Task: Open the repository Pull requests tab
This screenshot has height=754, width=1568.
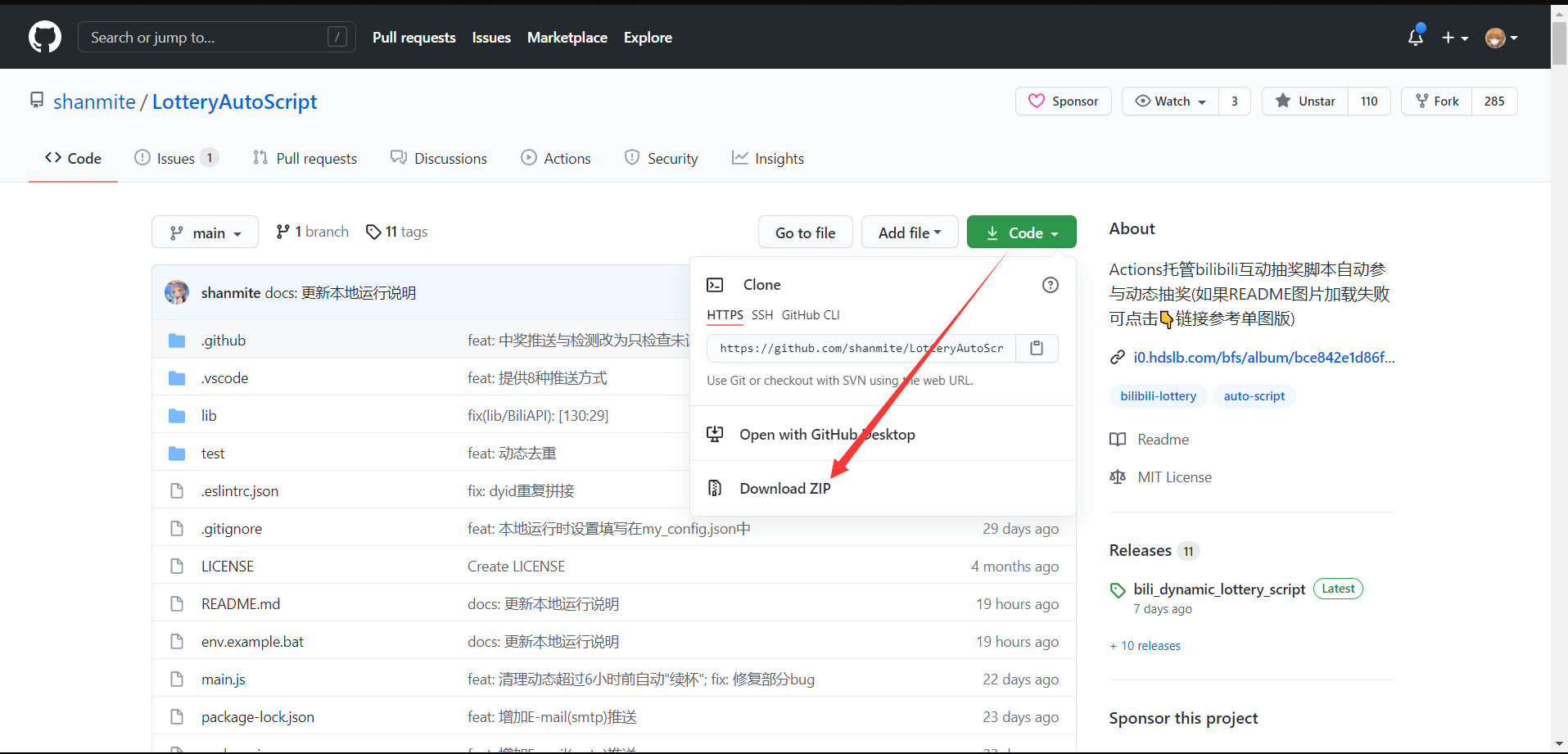Action: click(x=305, y=158)
